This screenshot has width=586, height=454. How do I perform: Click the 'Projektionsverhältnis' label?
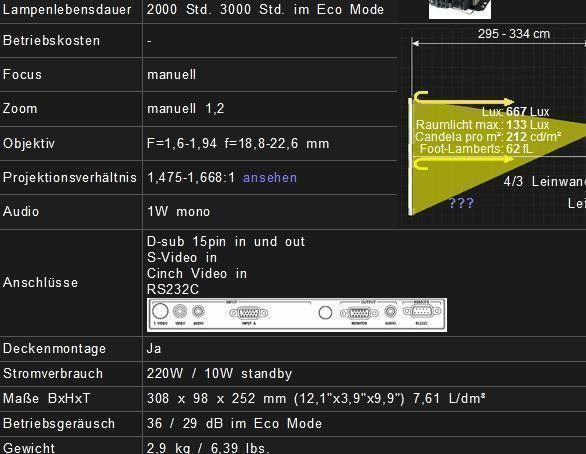click(70, 177)
